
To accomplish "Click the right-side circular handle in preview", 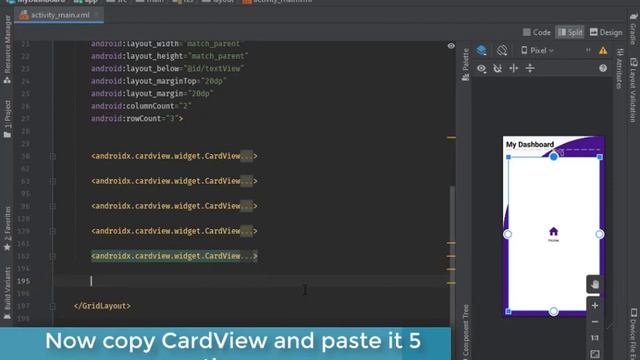I will (x=599, y=234).
